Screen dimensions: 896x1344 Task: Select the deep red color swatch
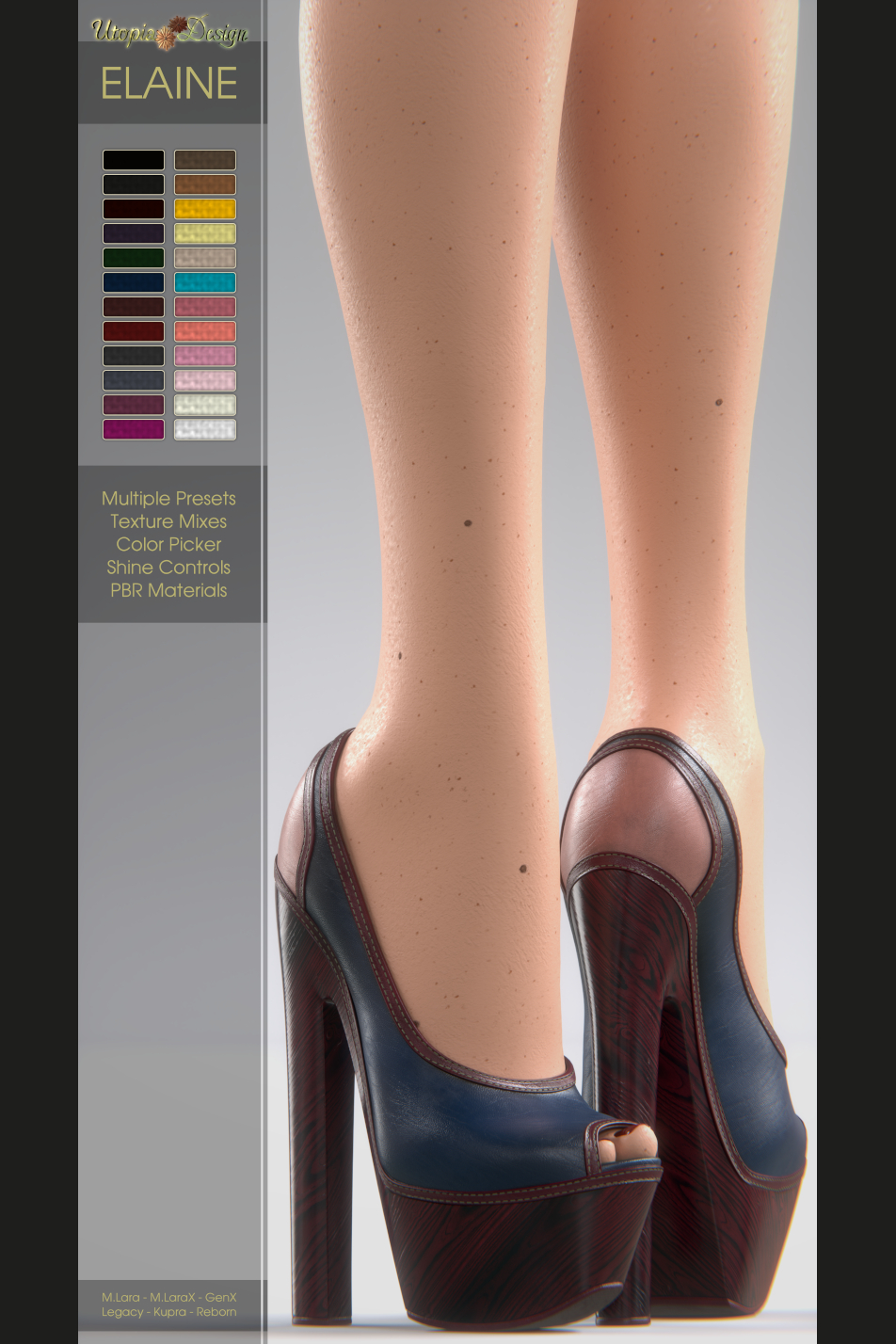coord(134,331)
